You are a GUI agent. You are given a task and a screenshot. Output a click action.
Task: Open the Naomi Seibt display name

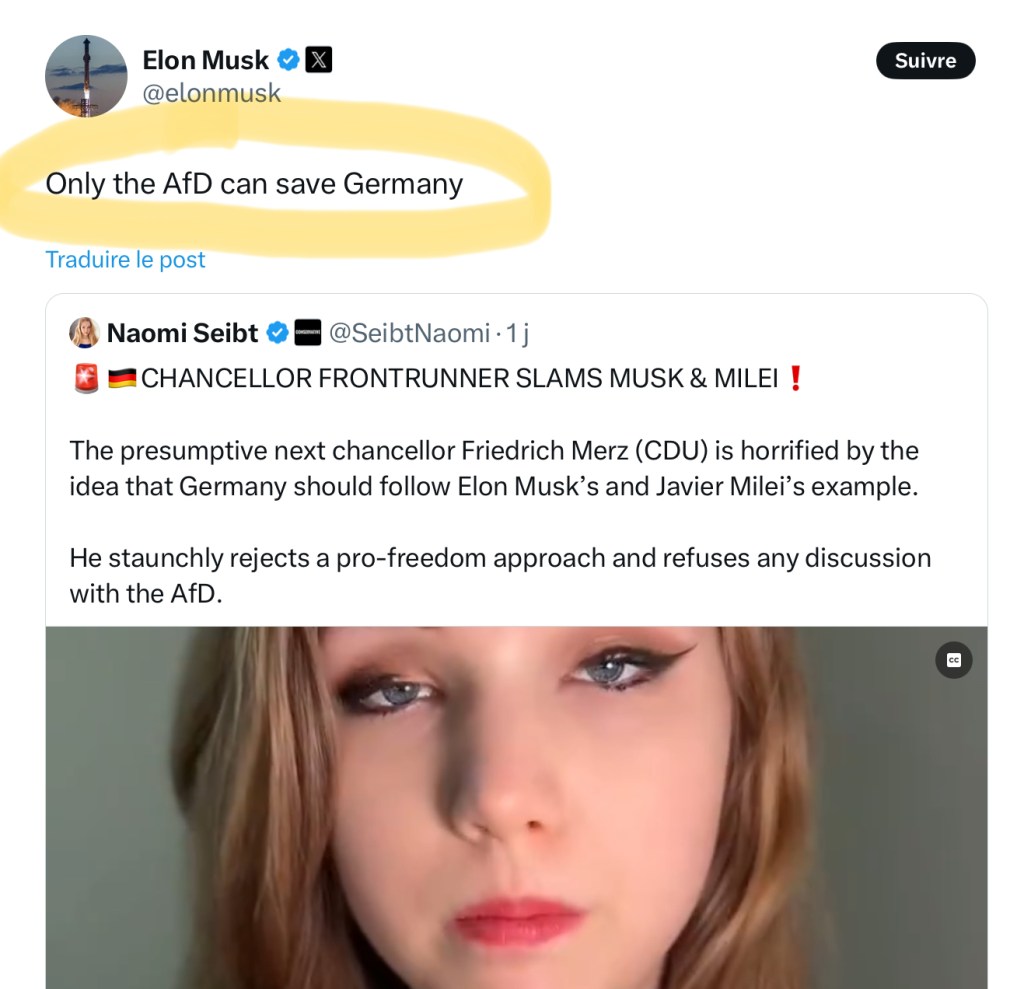[x=182, y=333]
